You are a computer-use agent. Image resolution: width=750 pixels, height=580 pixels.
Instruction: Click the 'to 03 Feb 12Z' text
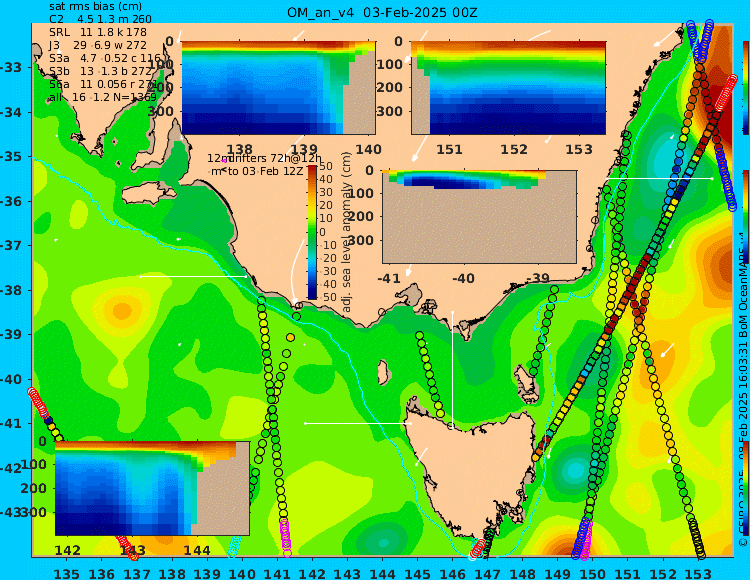(x=265, y=171)
